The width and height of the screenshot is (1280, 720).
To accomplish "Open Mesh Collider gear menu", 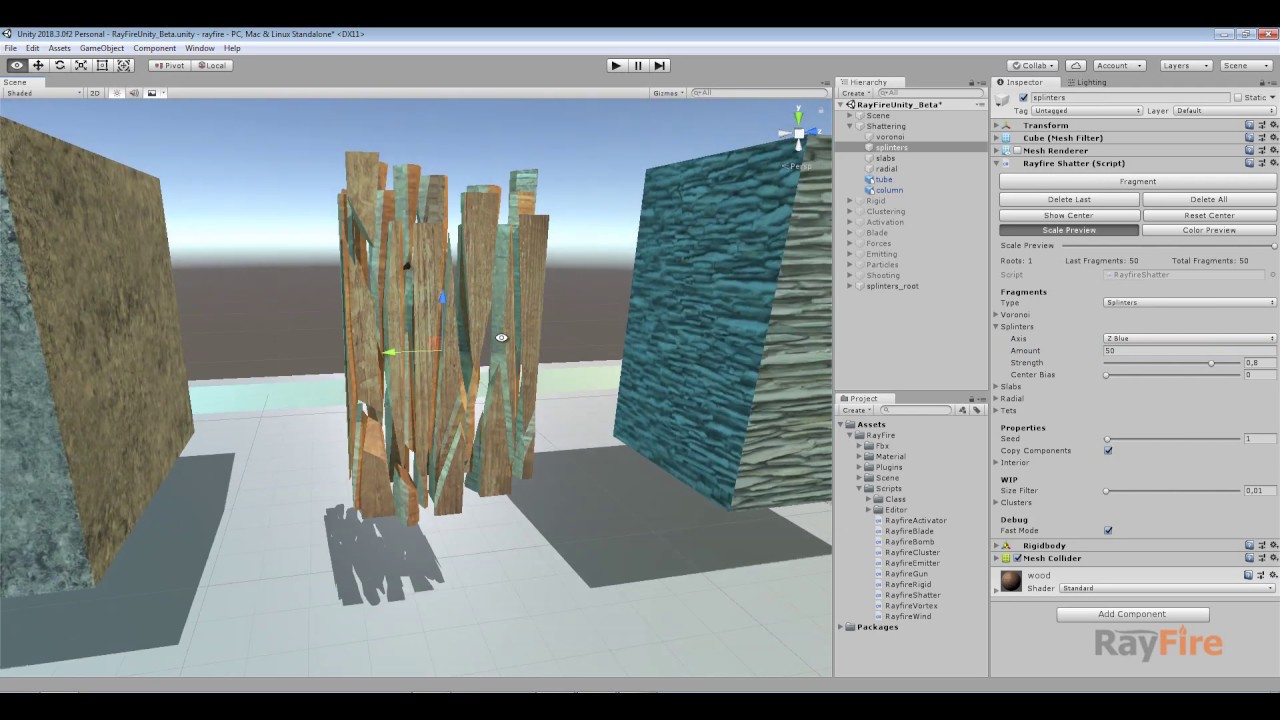I will 1273,558.
